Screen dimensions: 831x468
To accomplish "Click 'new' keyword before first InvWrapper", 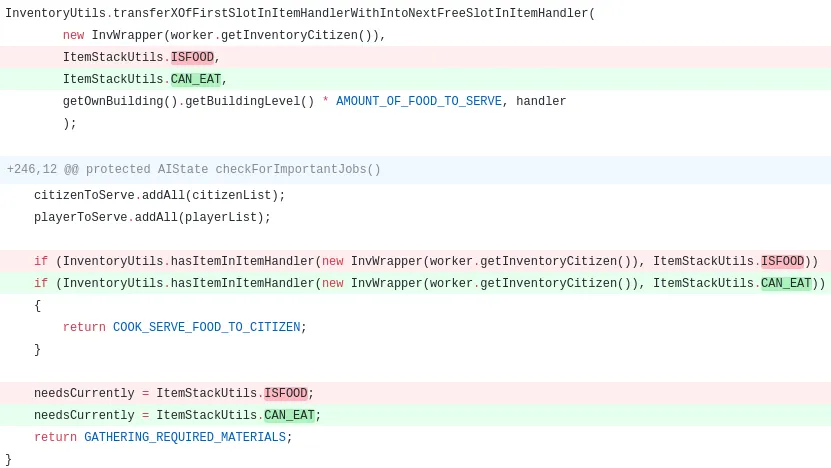I will pos(74,36).
